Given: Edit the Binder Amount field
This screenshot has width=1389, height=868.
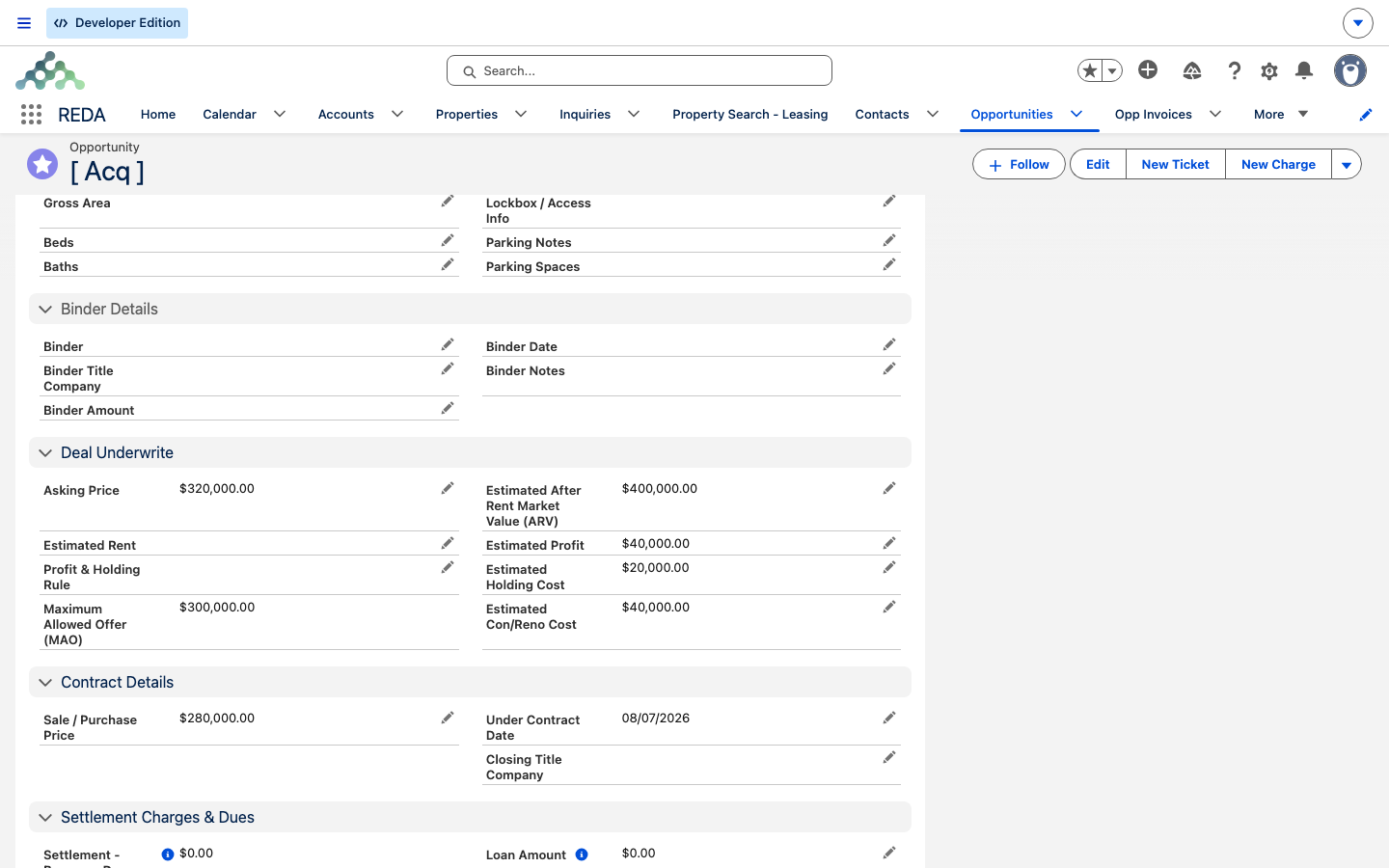Looking at the screenshot, I should coord(448,408).
